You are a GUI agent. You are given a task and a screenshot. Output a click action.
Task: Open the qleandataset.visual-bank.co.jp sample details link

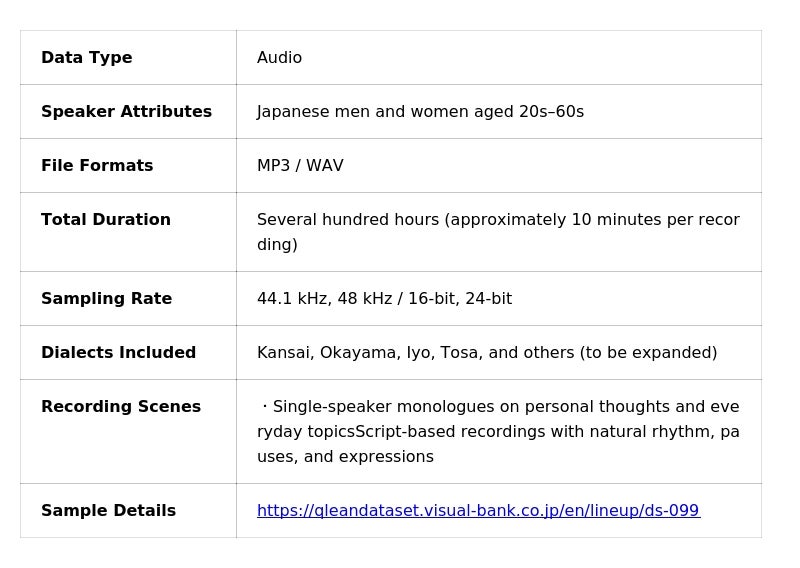coord(478,511)
